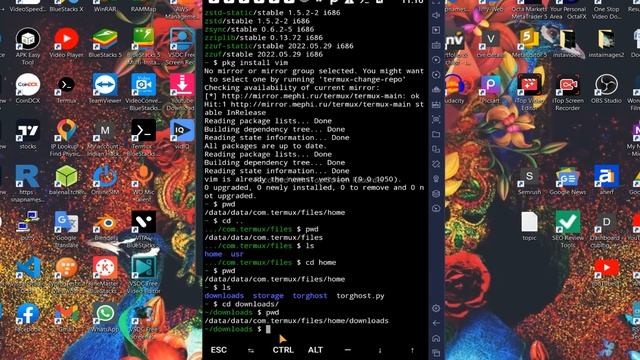Open iTop Video Editor shortcut
The height and width of the screenshot is (360, 640).
[529, 92]
